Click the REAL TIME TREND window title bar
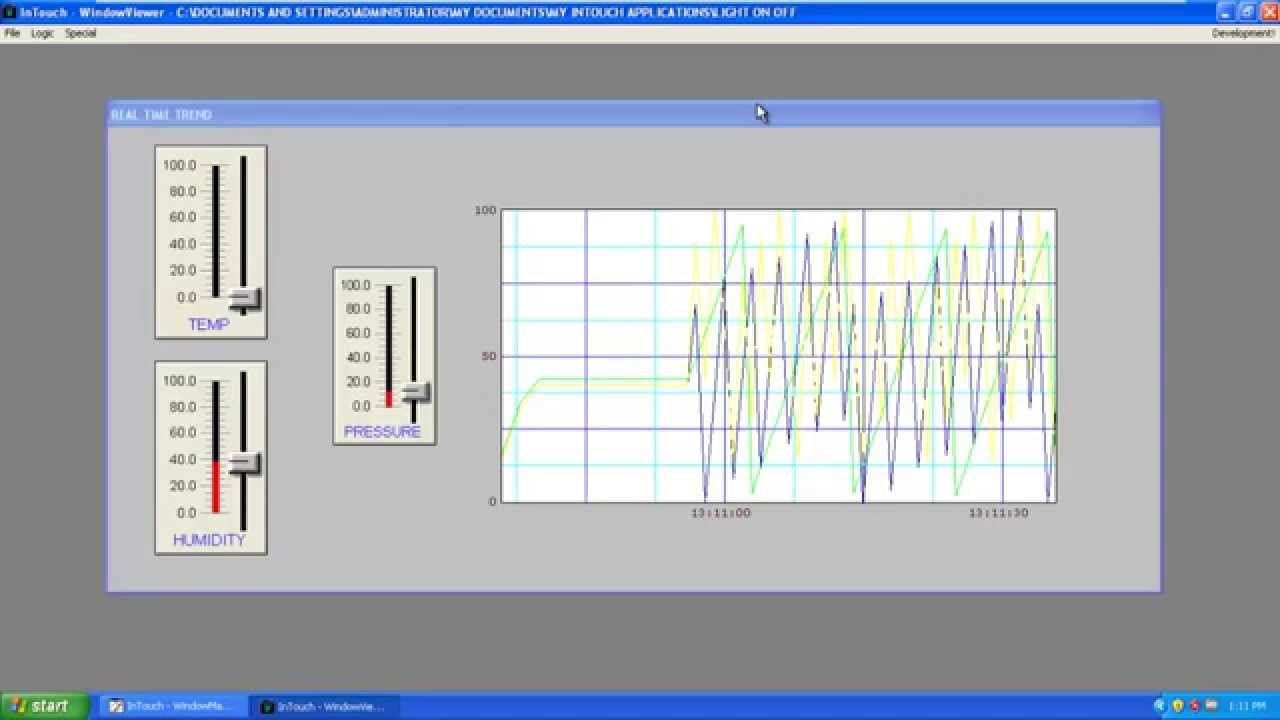Image resolution: width=1280 pixels, height=720 pixels. 634,114
